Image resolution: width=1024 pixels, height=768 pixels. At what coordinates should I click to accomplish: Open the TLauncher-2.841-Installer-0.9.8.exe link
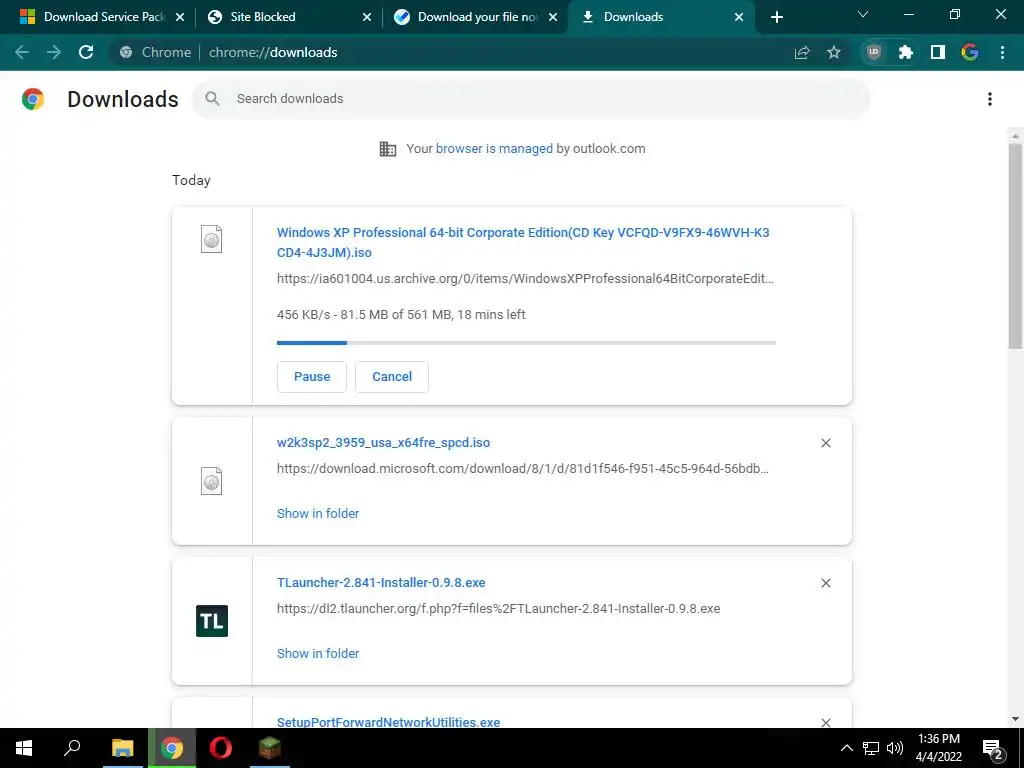(x=381, y=583)
